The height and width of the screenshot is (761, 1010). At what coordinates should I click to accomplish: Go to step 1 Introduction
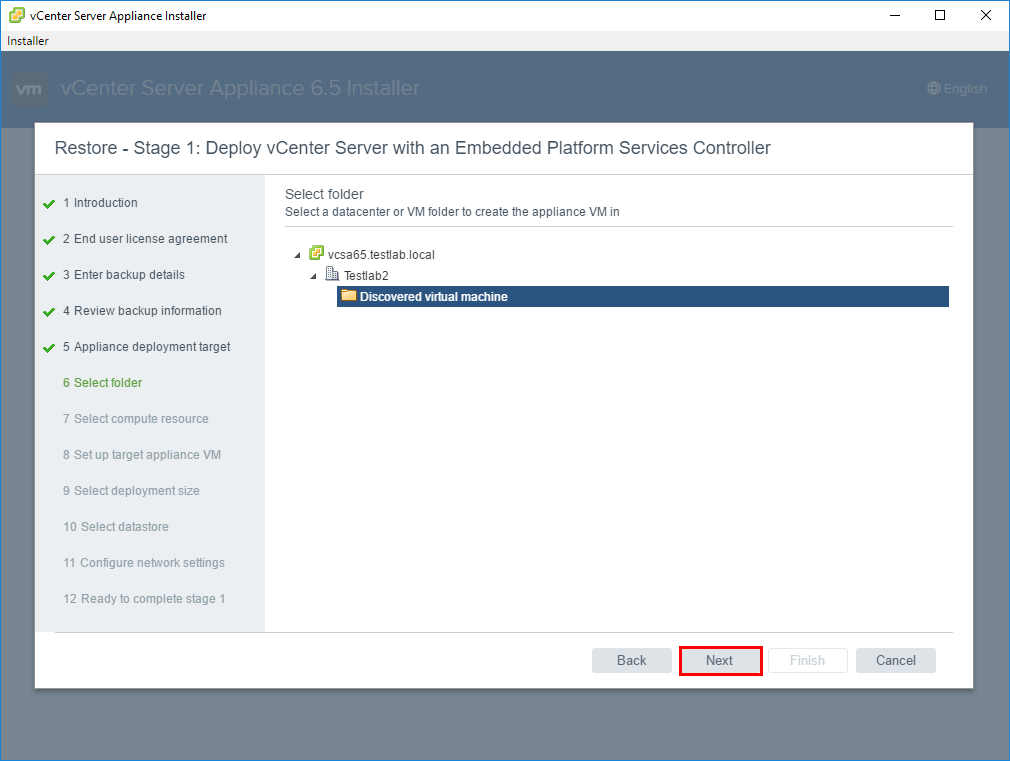click(x=100, y=202)
